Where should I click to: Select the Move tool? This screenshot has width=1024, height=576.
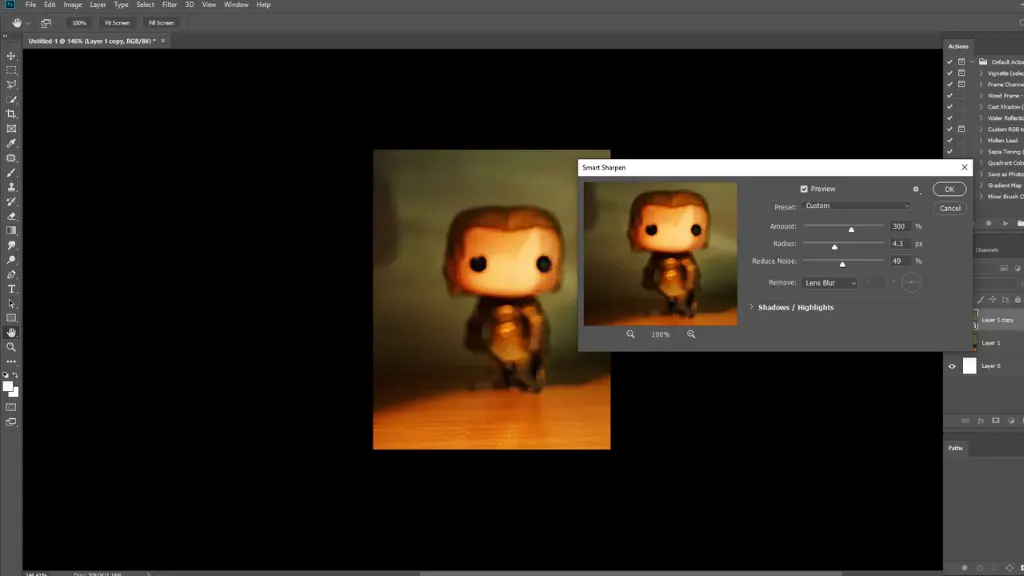coord(11,56)
